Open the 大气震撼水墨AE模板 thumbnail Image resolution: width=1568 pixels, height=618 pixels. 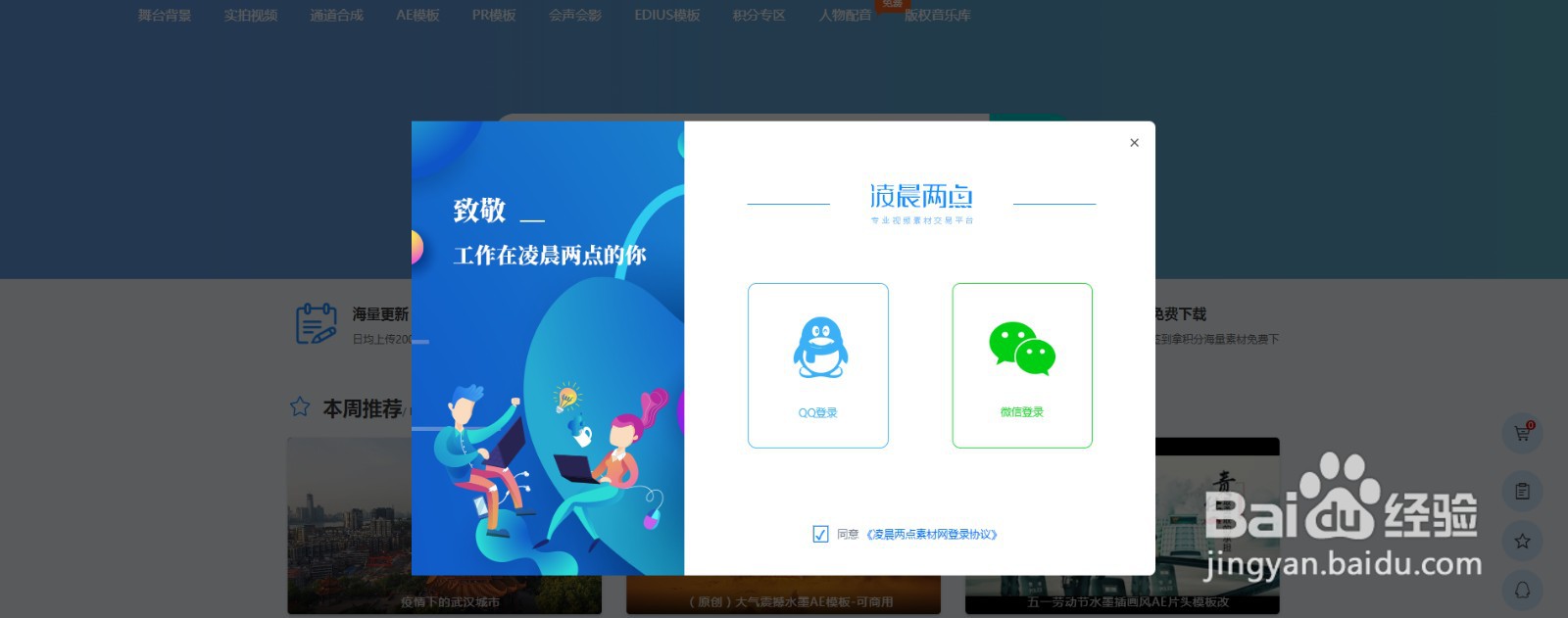pos(783,594)
